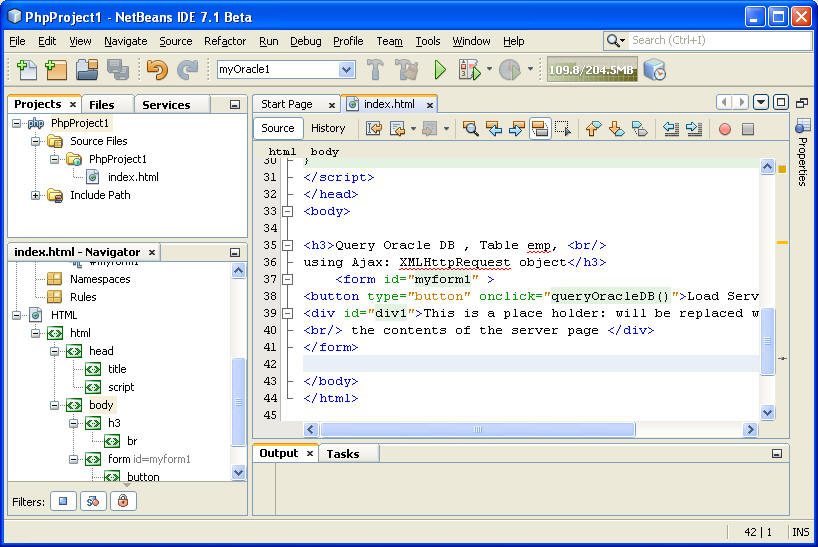Click the Shift Line Left icon

(671, 128)
